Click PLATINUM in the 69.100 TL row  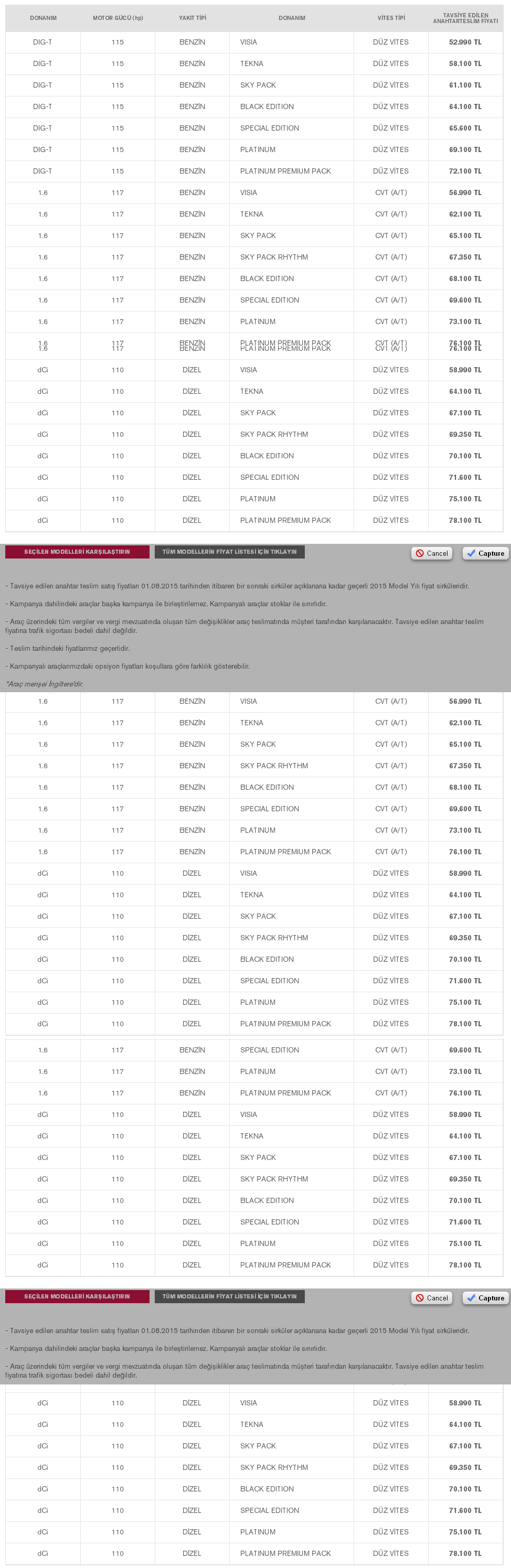tap(258, 150)
